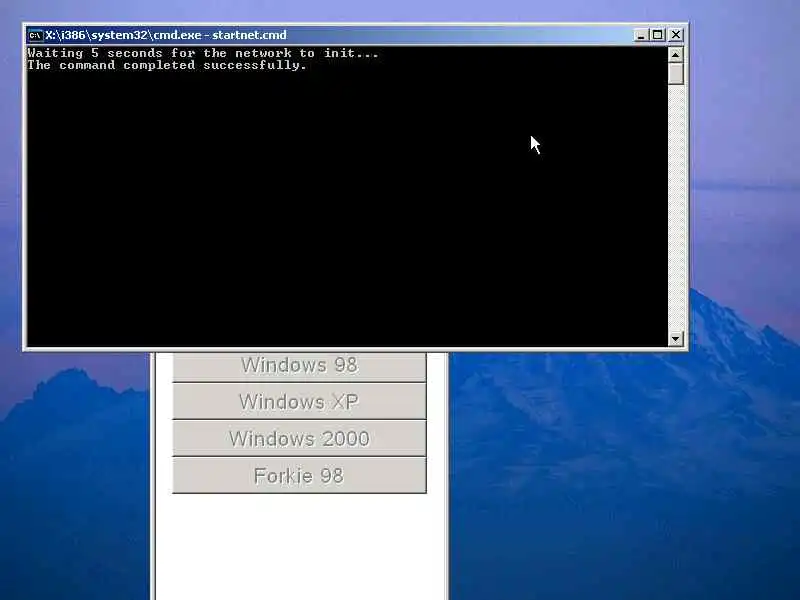800x600 pixels.
Task: Close the startnet.cmd window
Action: point(676,35)
